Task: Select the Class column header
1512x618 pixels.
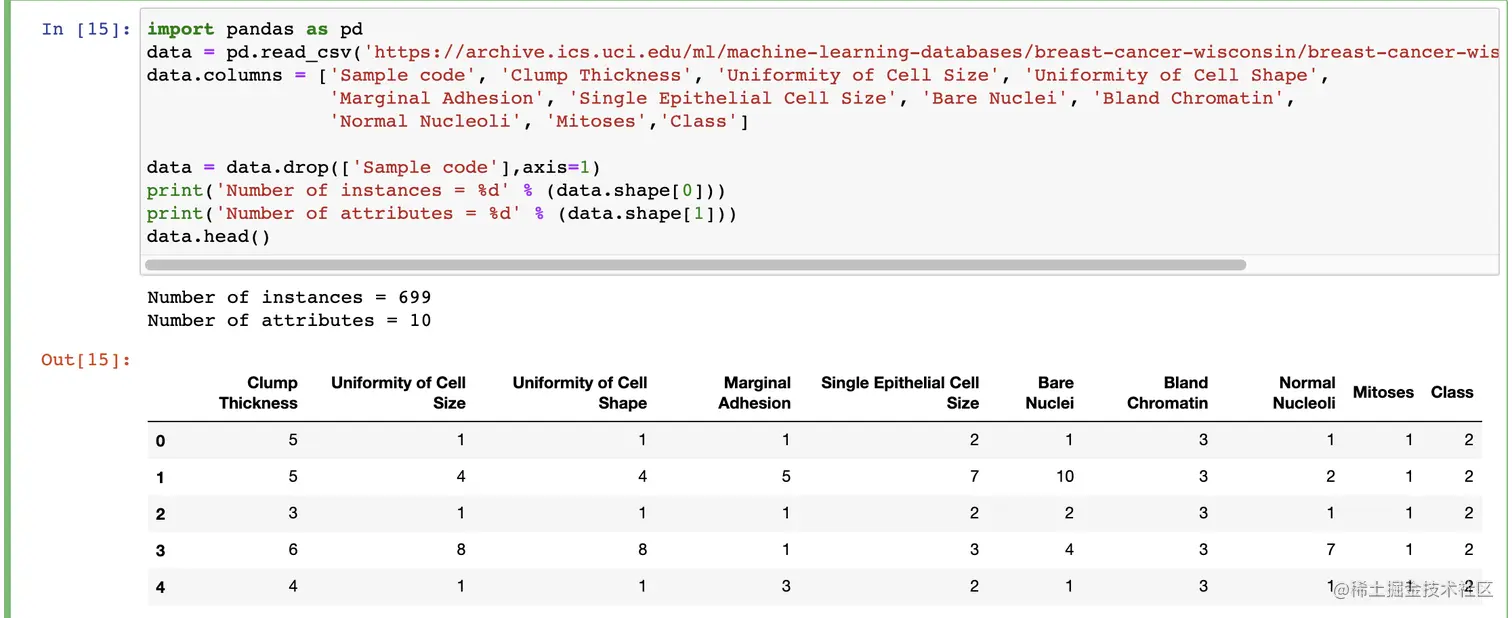Action: point(1452,393)
